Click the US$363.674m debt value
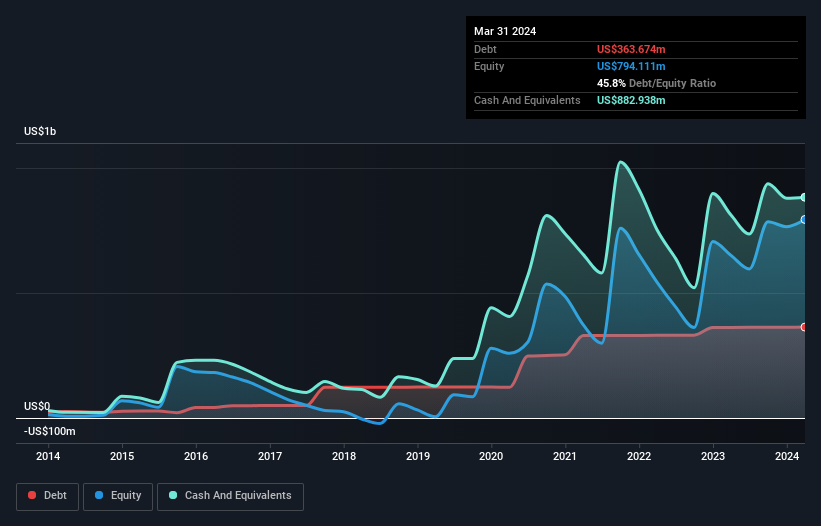 click(631, 49)
